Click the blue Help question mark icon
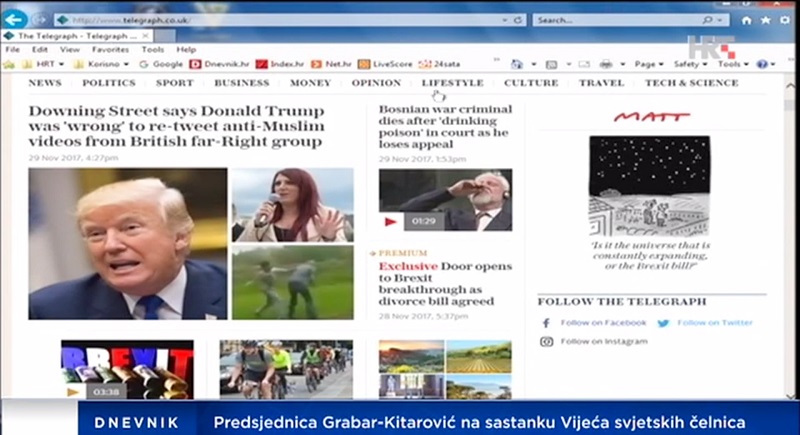The image size is (800, 435). (762, 64)
